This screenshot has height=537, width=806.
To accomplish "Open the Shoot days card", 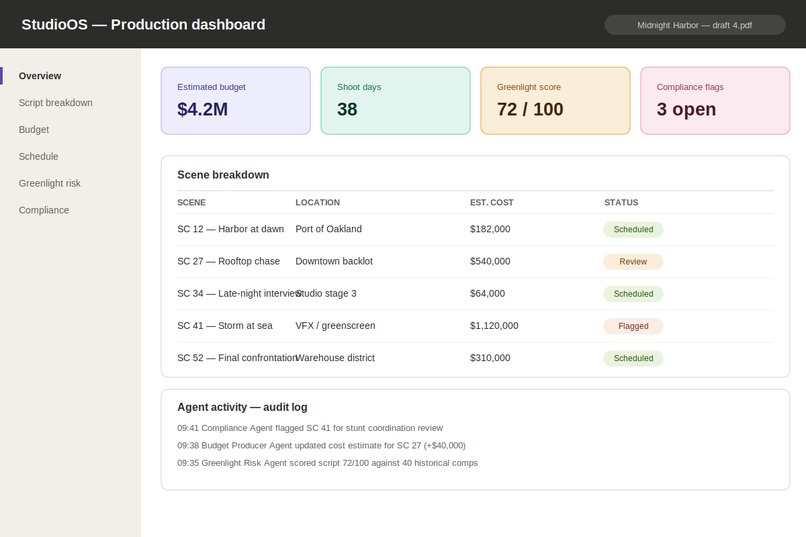I will (x=395, y=101).
